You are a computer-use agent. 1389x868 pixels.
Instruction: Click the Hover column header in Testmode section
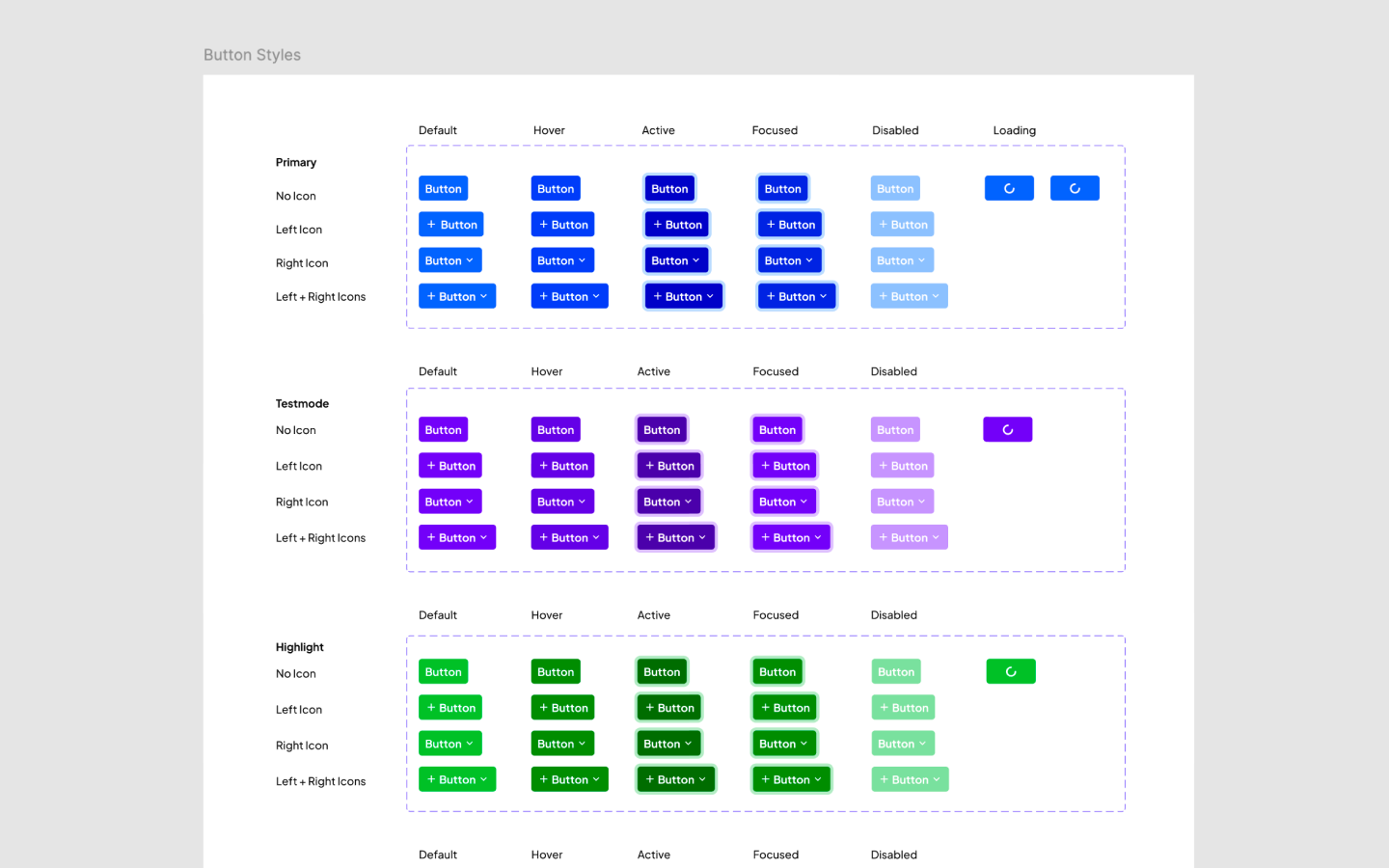[547, 371]
